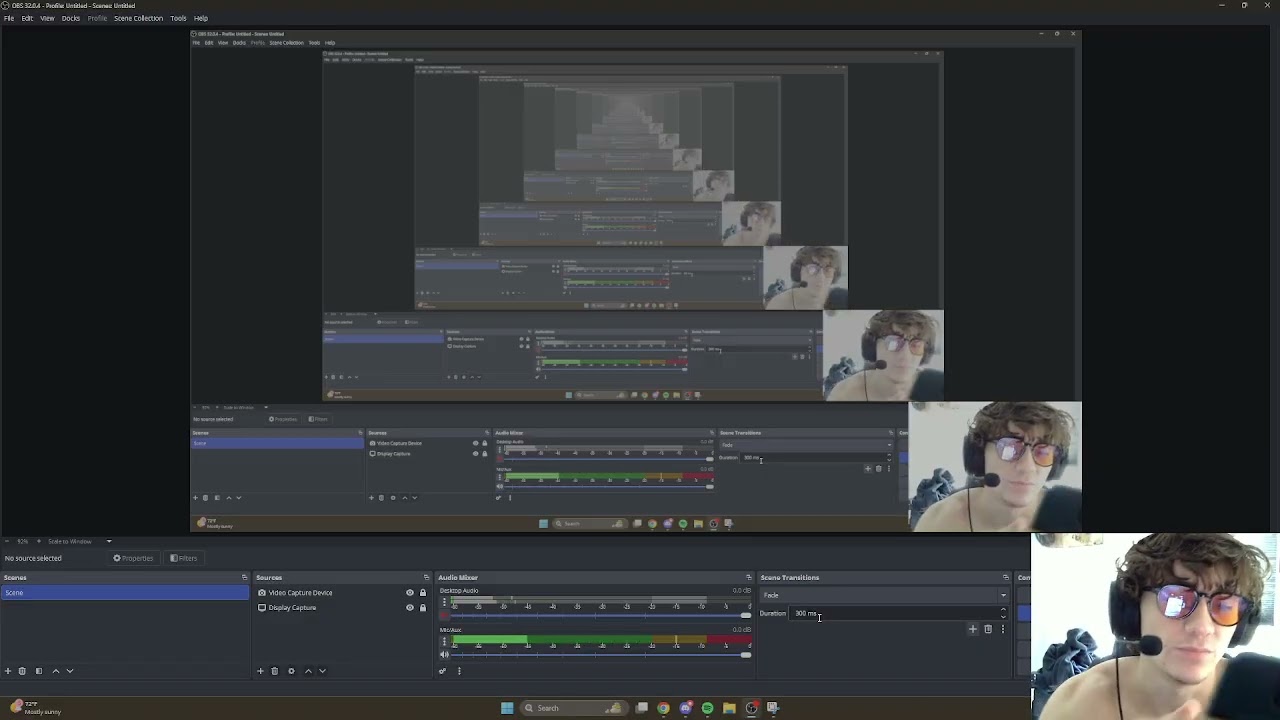Toggle visibility of Video Capture Device
Image resolution: width=1280 pixels, height=720 pixels.
(x=409, y=593)
